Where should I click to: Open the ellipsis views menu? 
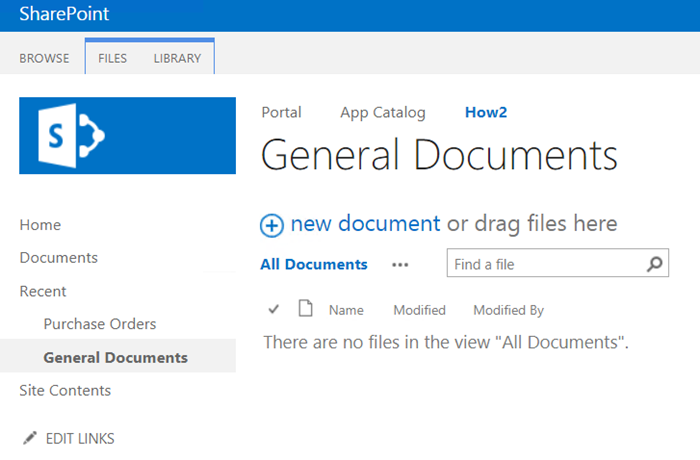[x=400, y=265]
